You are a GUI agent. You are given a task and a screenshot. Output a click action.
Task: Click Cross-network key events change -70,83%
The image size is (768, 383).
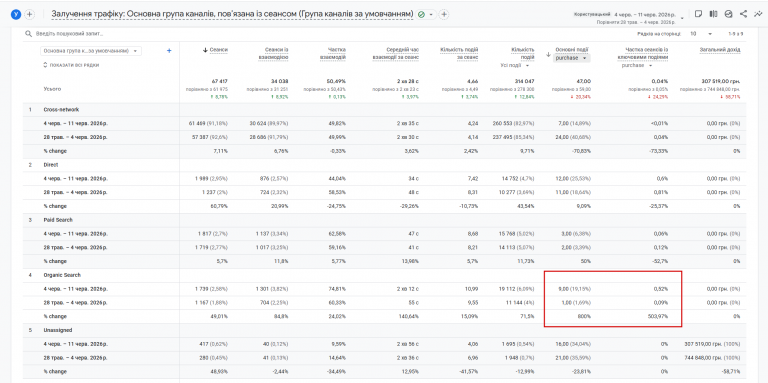[581, 151]
